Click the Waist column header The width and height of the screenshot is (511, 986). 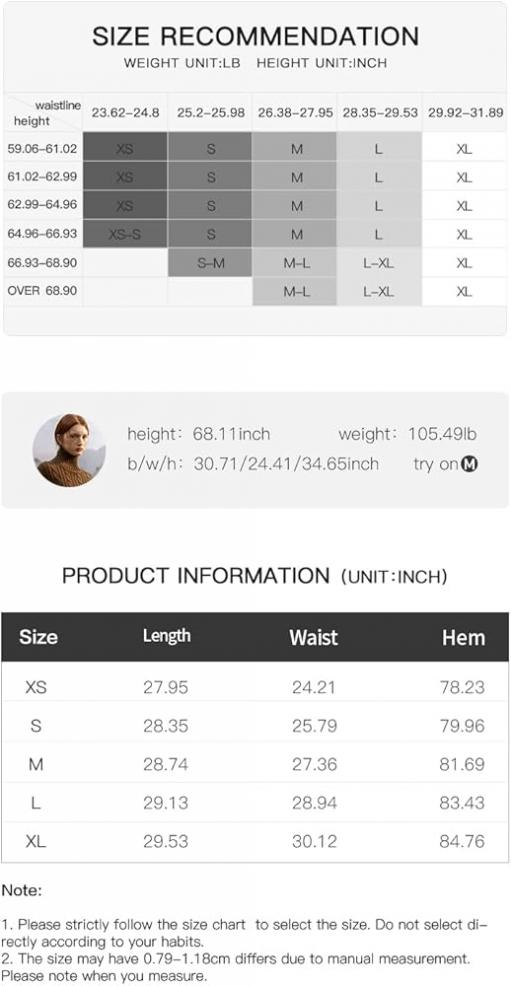pos(314,637)
